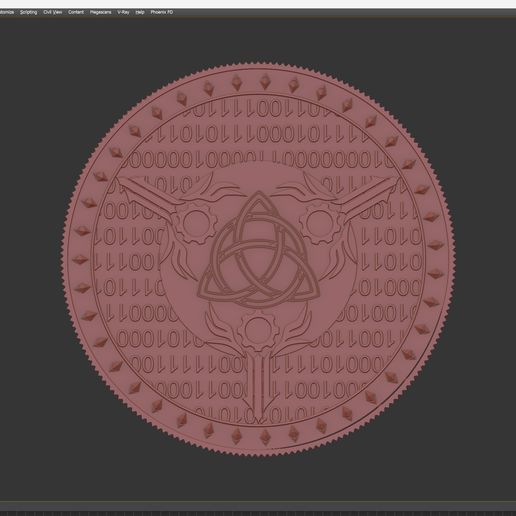Open the V-Ray menu

123,12
